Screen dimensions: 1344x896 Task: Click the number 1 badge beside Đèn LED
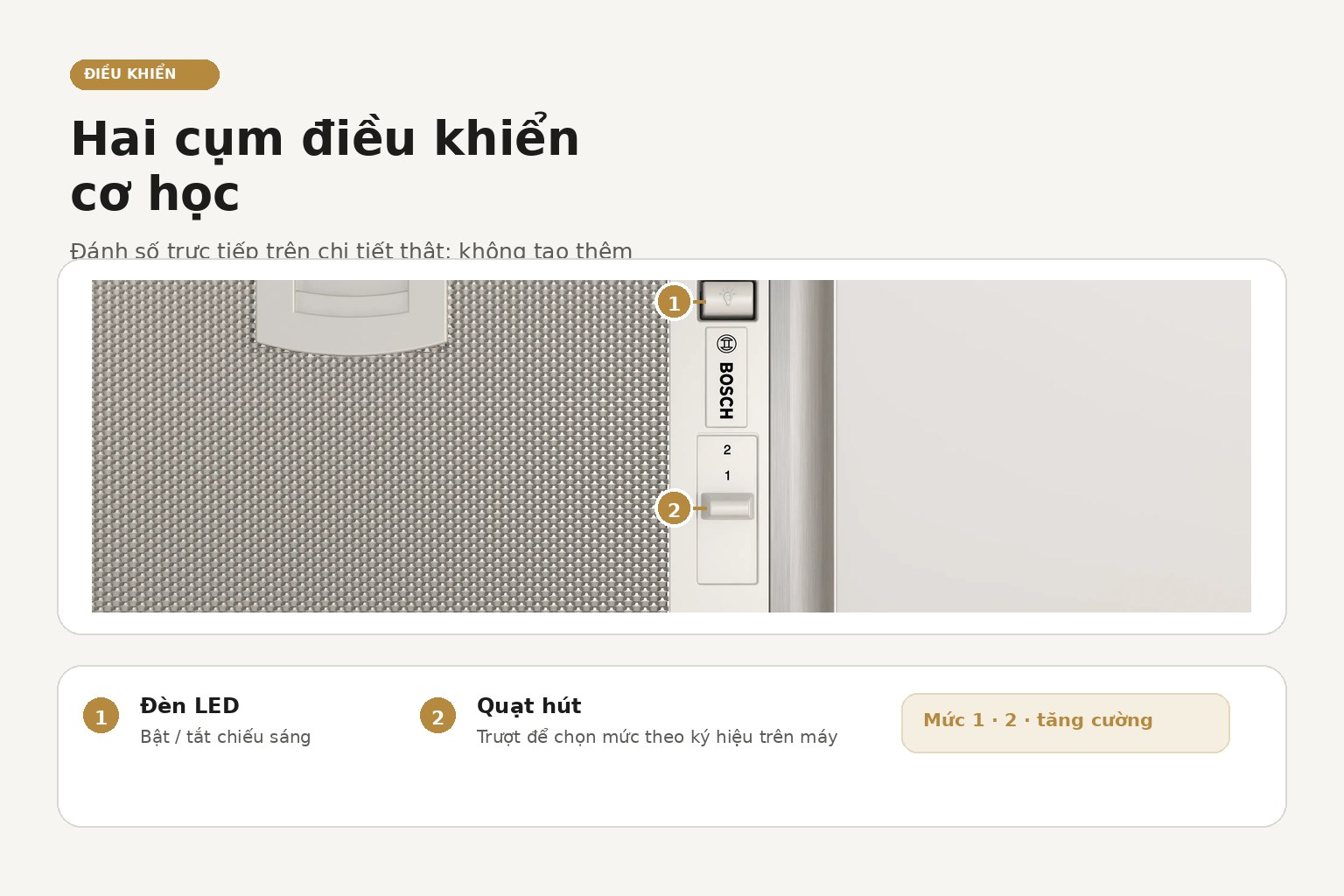pos(101,717)
